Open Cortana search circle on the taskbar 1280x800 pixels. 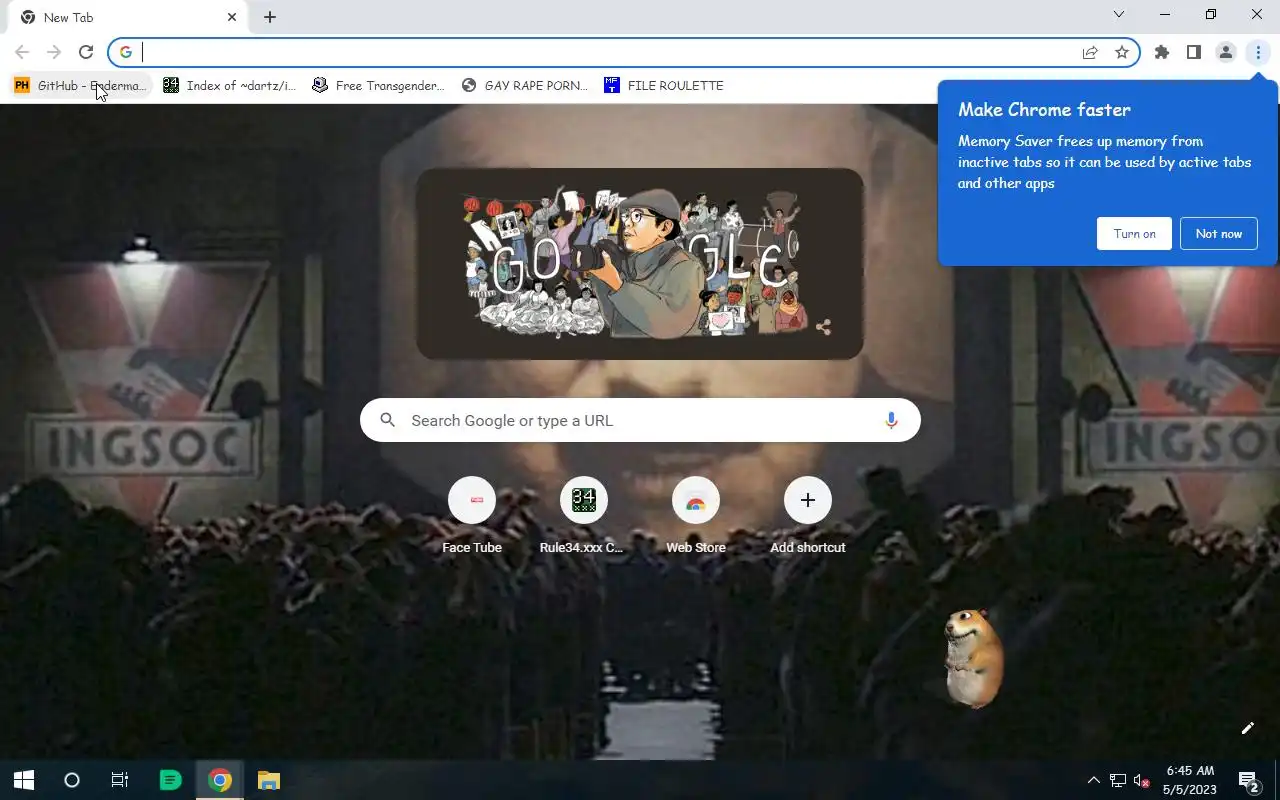point(72,780)
